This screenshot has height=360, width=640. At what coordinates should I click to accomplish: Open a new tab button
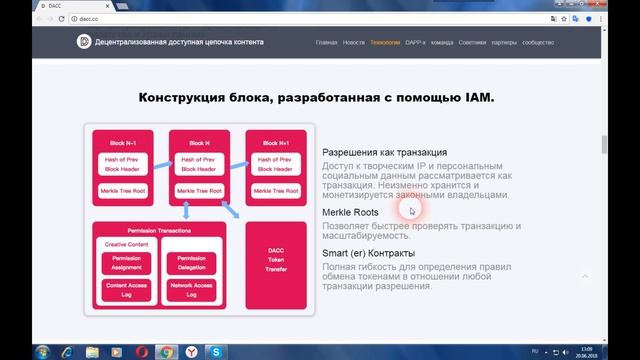tap(122, 6)
